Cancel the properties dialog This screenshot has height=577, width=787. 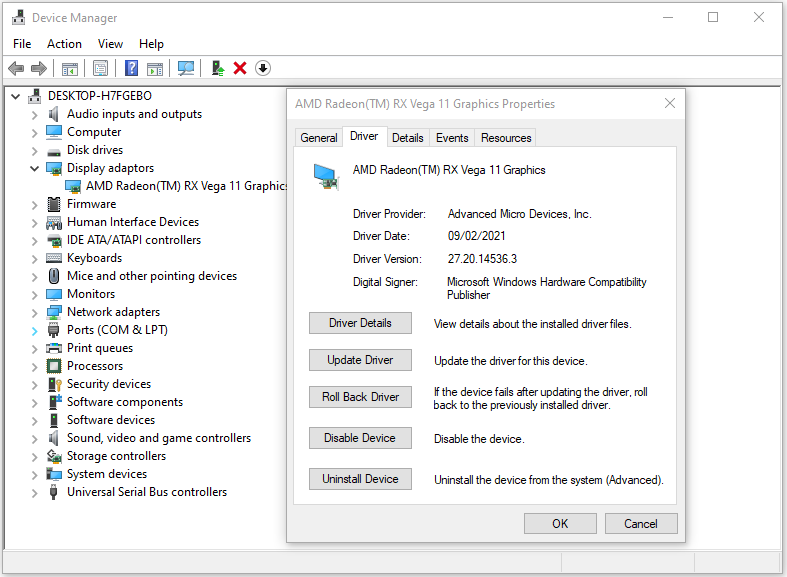(x=641, y=523)
